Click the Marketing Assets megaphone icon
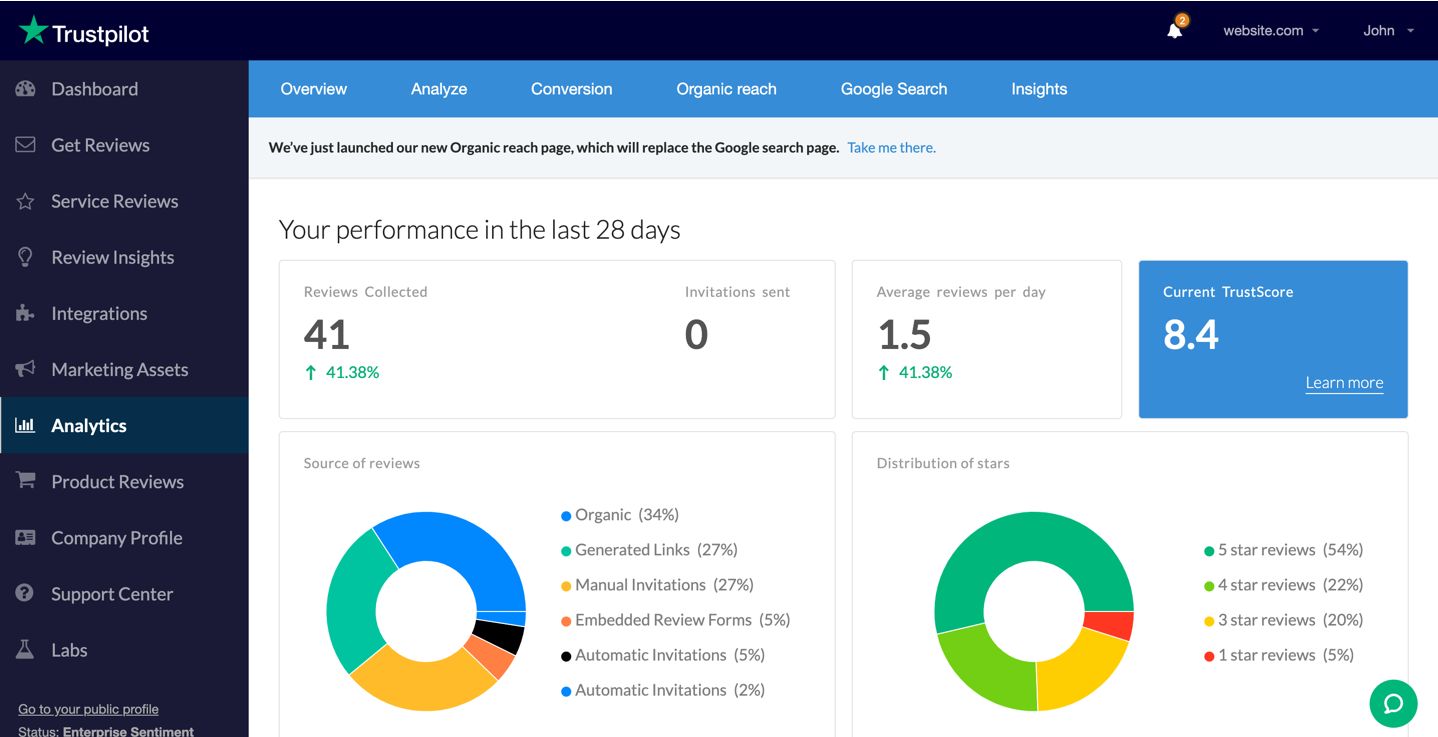Screen dimensions: 1438x737 26,369
